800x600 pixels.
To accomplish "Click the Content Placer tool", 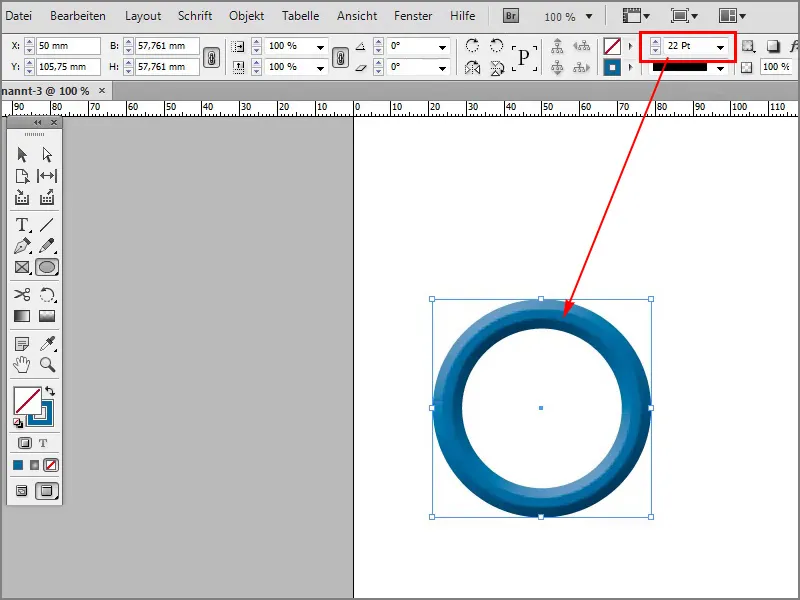I will [x=47, y=197].
